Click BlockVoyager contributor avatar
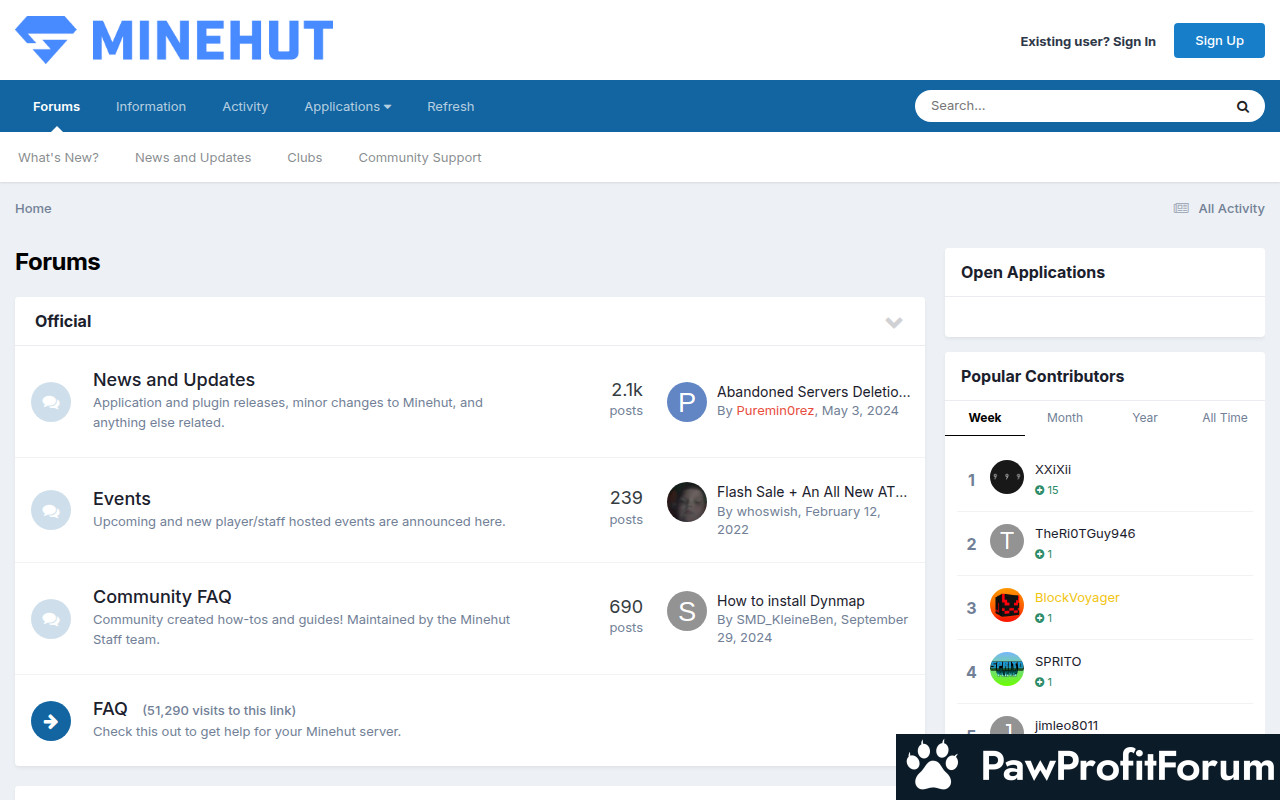1280x800 pixels. (1007, 605)
